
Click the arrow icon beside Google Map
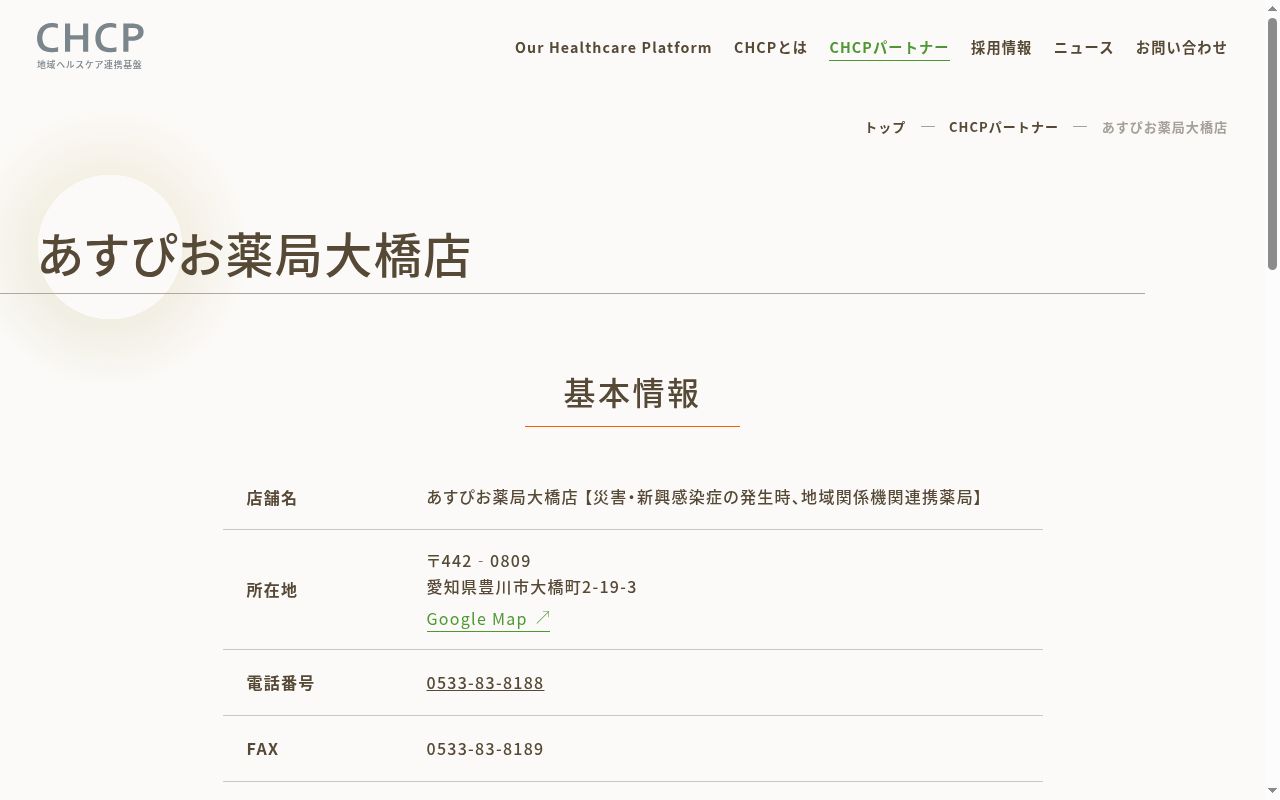coord(543,618)
